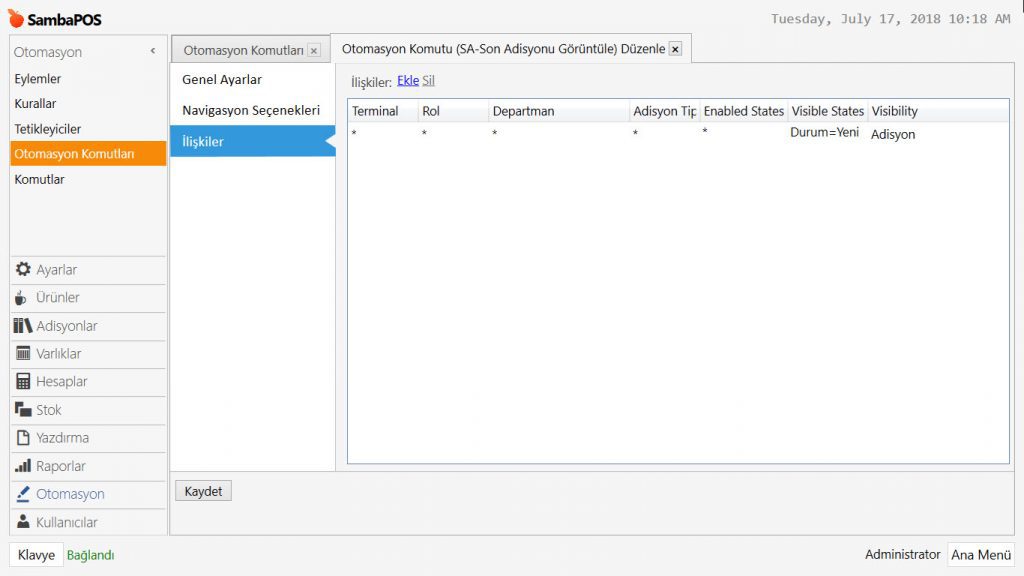The width and height of the screenshot is (1024, 576).
Task: Click the Sil link to delete a relation
Action: (x=428, y=81)
